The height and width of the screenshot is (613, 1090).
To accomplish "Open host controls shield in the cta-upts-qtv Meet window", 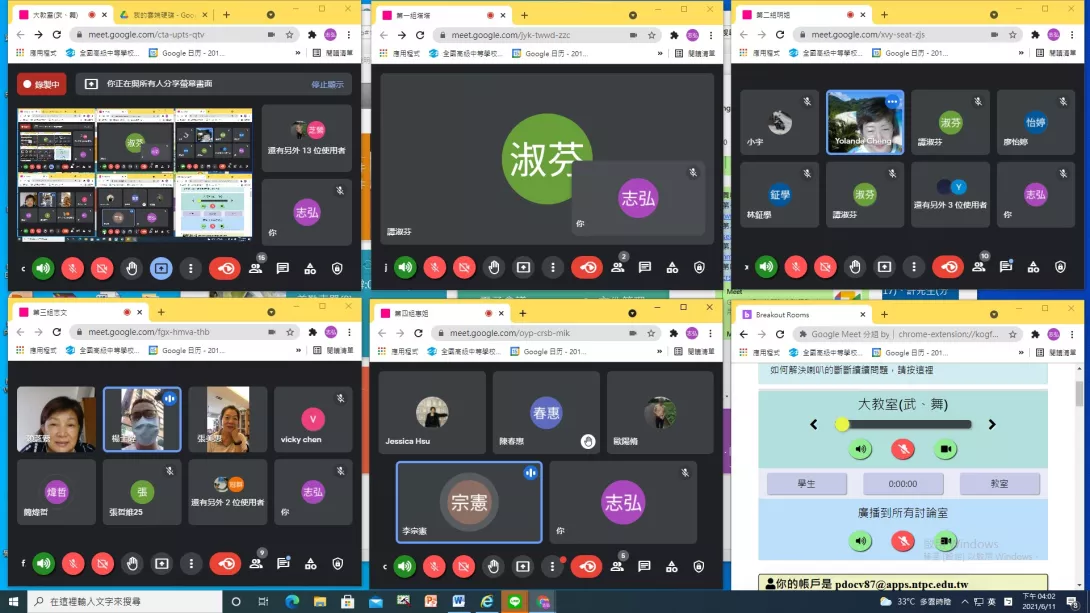I will pos(337,268).
